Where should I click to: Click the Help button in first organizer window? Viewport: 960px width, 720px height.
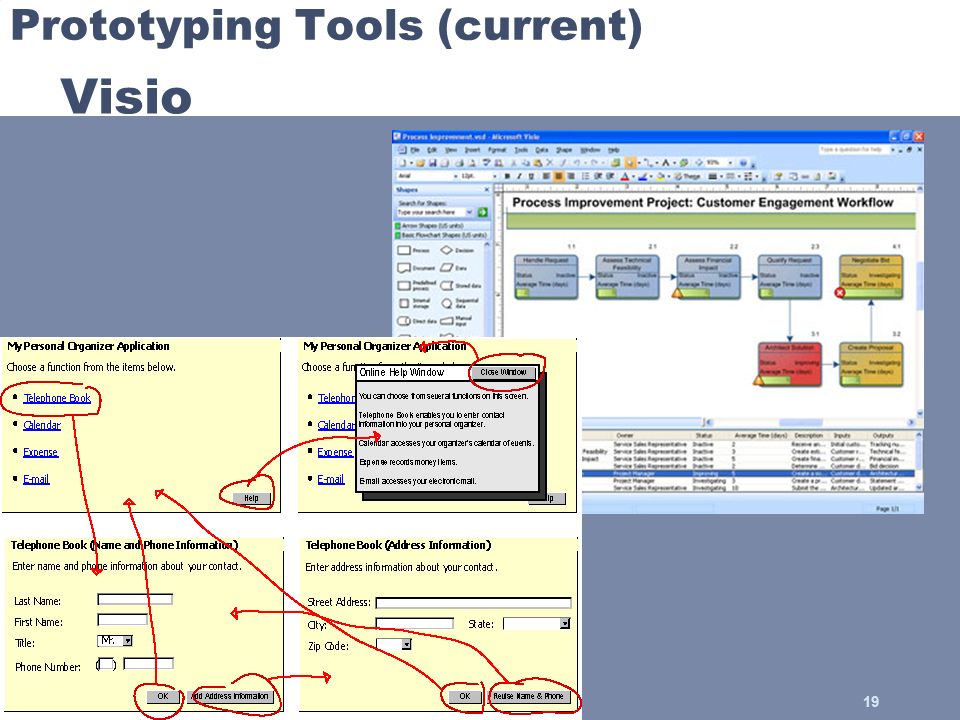pos(252,498)
